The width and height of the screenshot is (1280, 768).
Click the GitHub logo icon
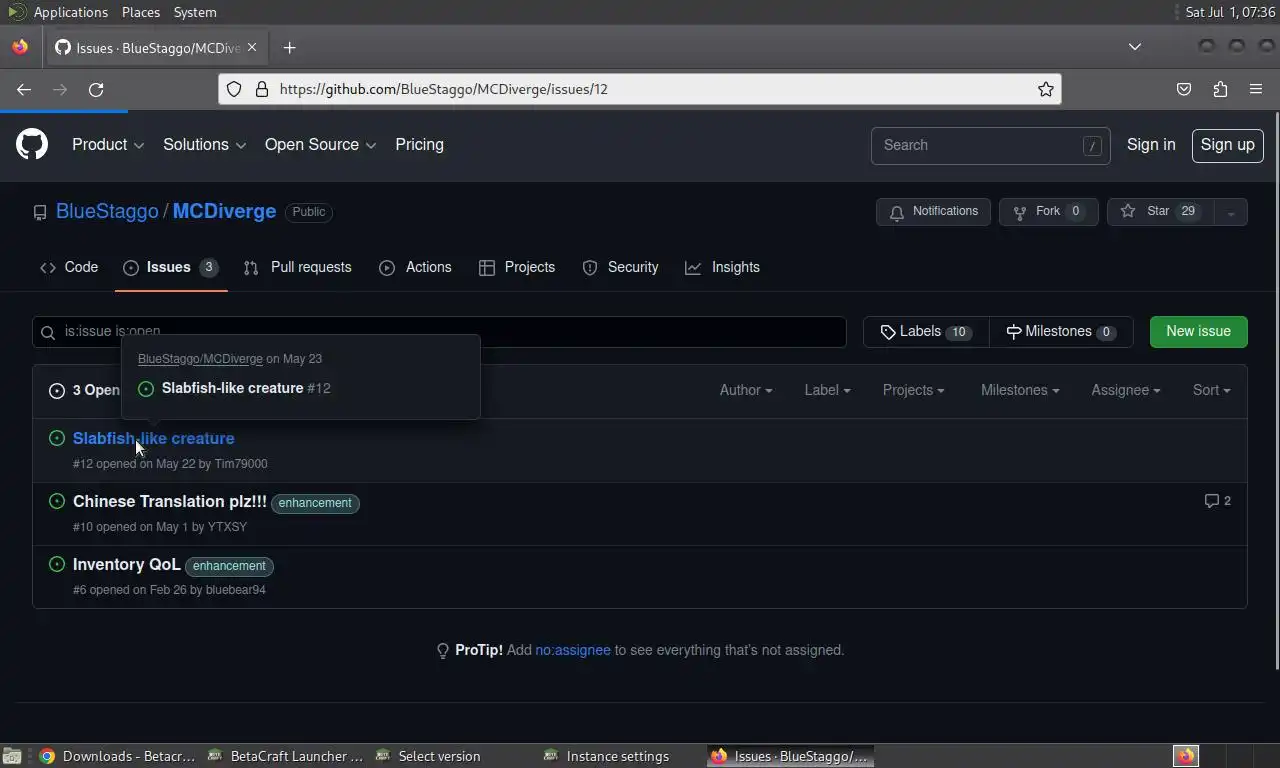(32, 145)
